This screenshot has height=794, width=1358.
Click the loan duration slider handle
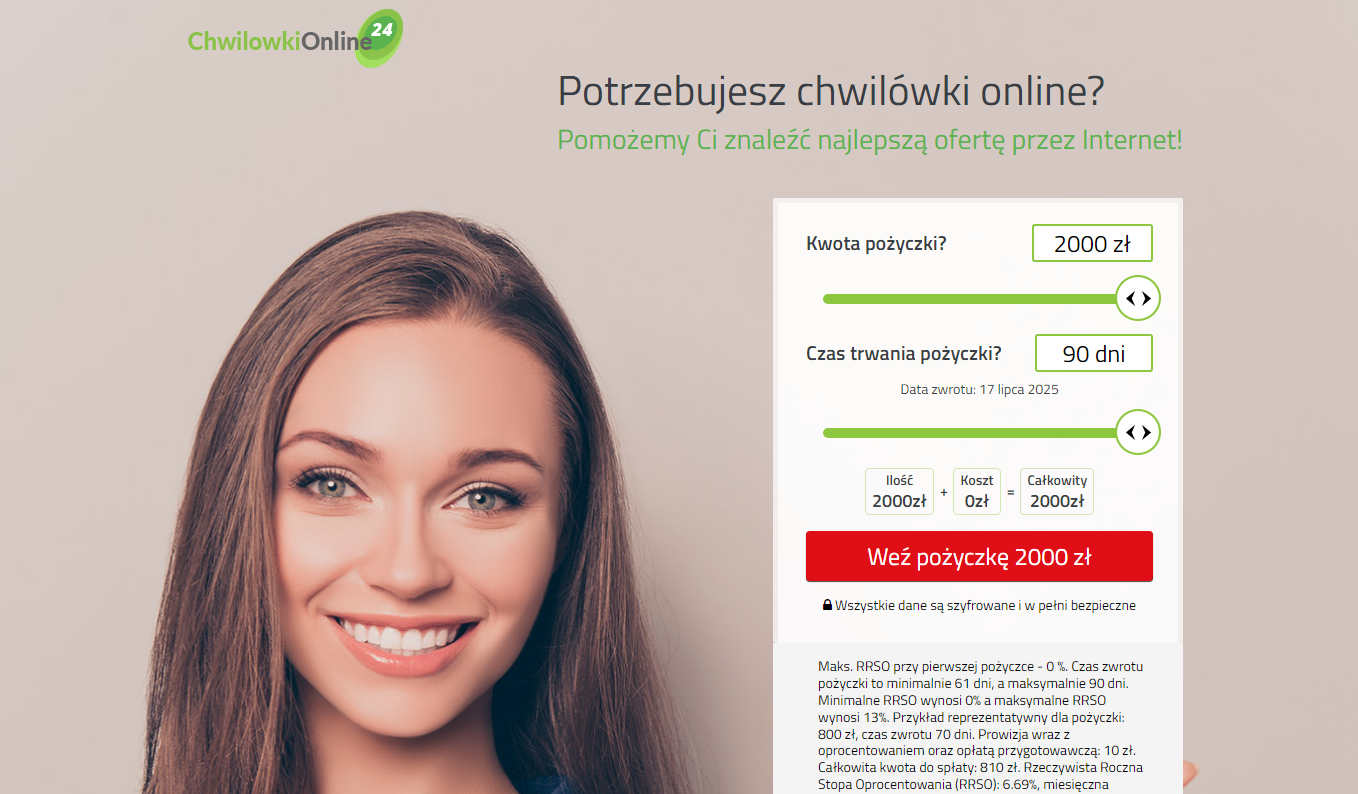coord(1138,432)
